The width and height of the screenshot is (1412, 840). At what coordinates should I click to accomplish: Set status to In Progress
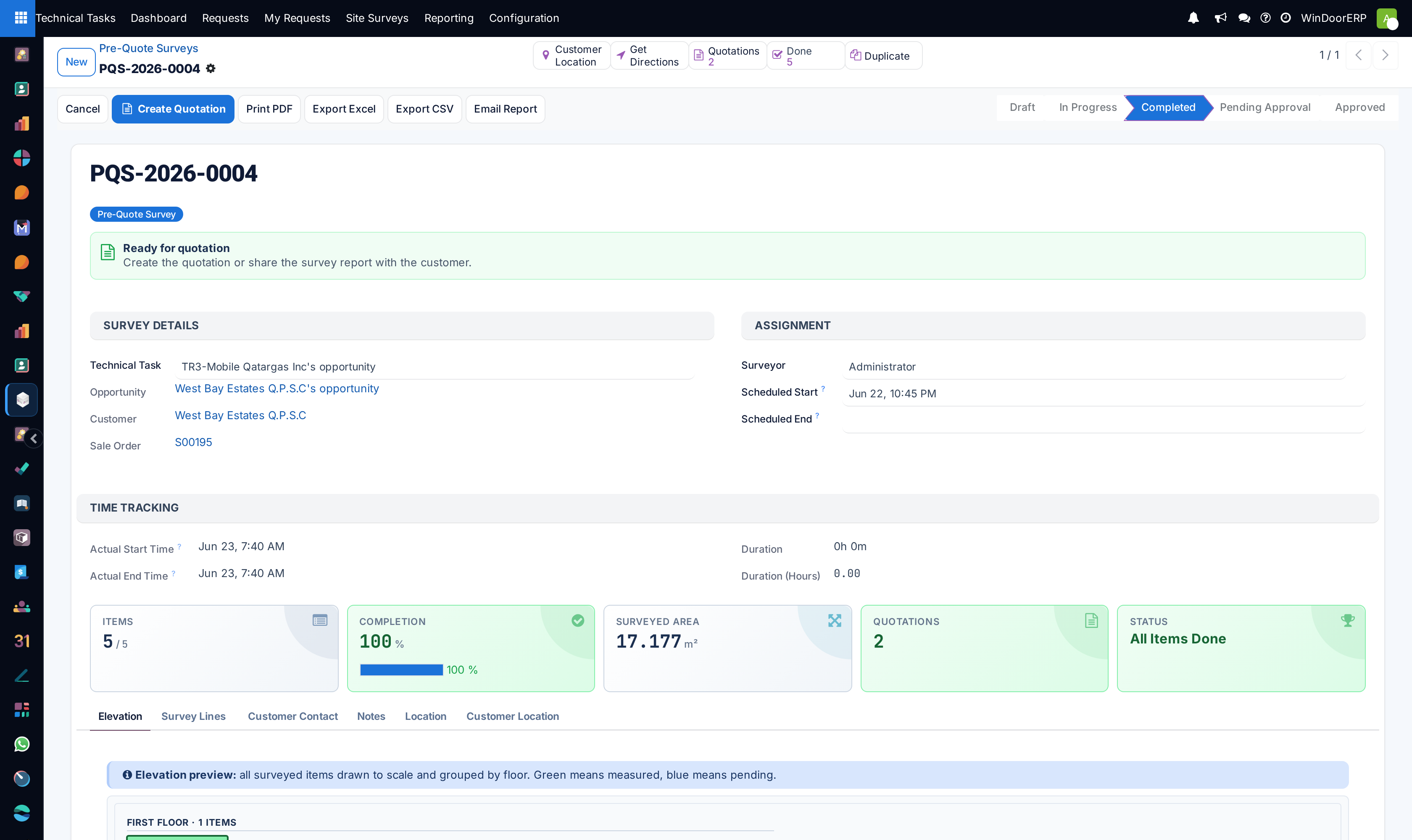pyautogui.click(x=1088, y=108)
